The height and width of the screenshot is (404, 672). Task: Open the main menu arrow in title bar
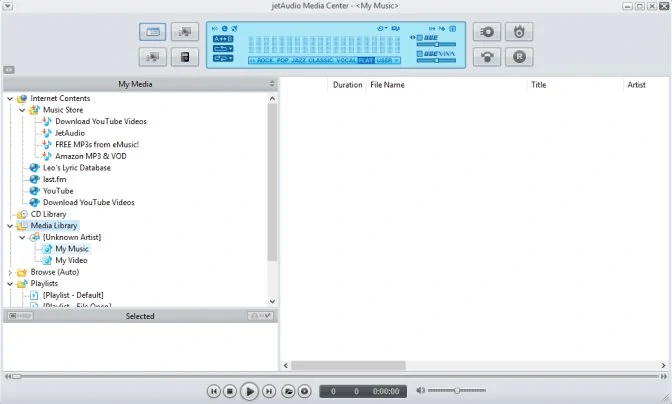8,6
